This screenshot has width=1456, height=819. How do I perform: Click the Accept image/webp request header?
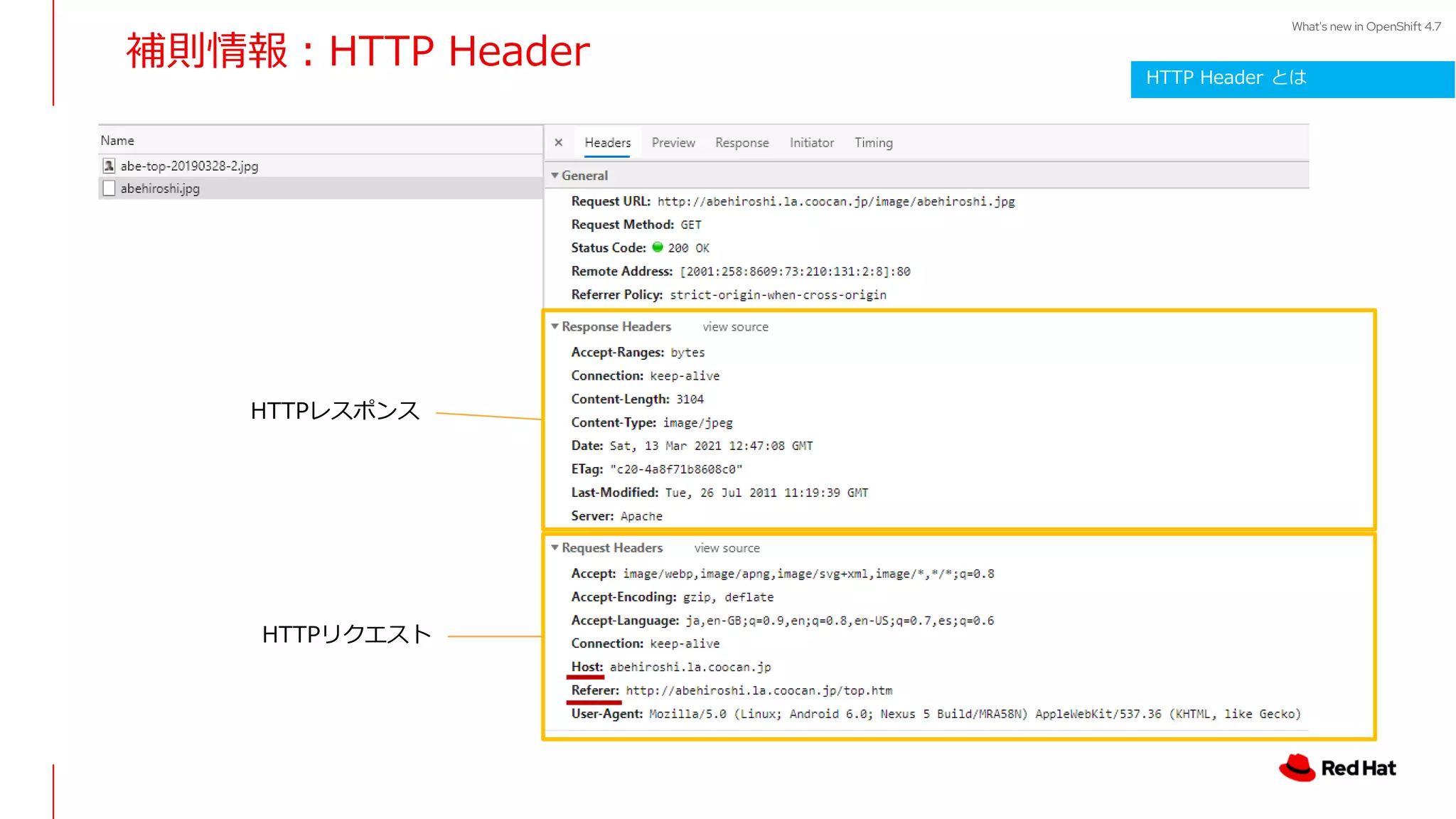(783, 574)
